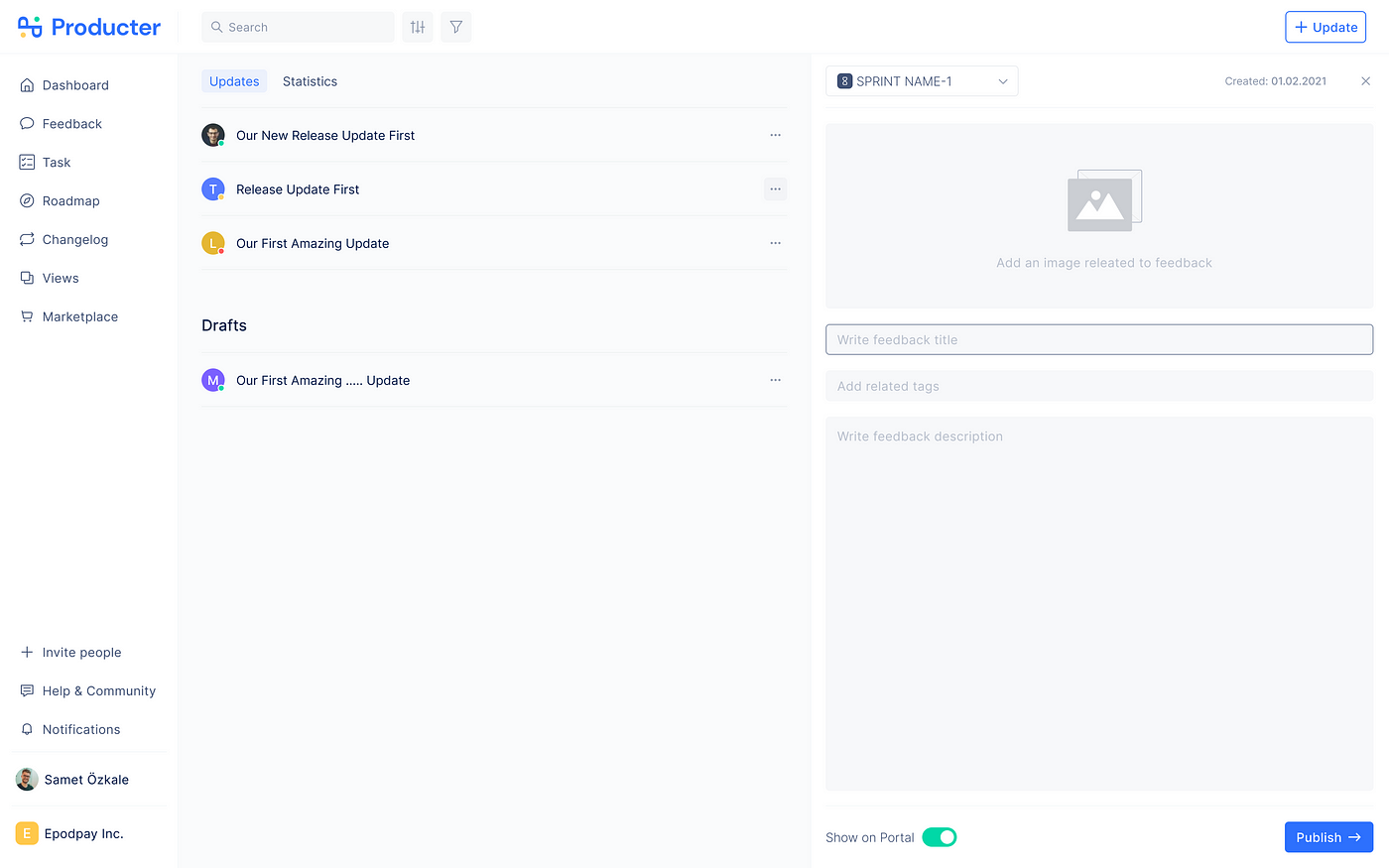Click the M avatar of the draft update
The image size is (1389, 868).
pos(213,380)
